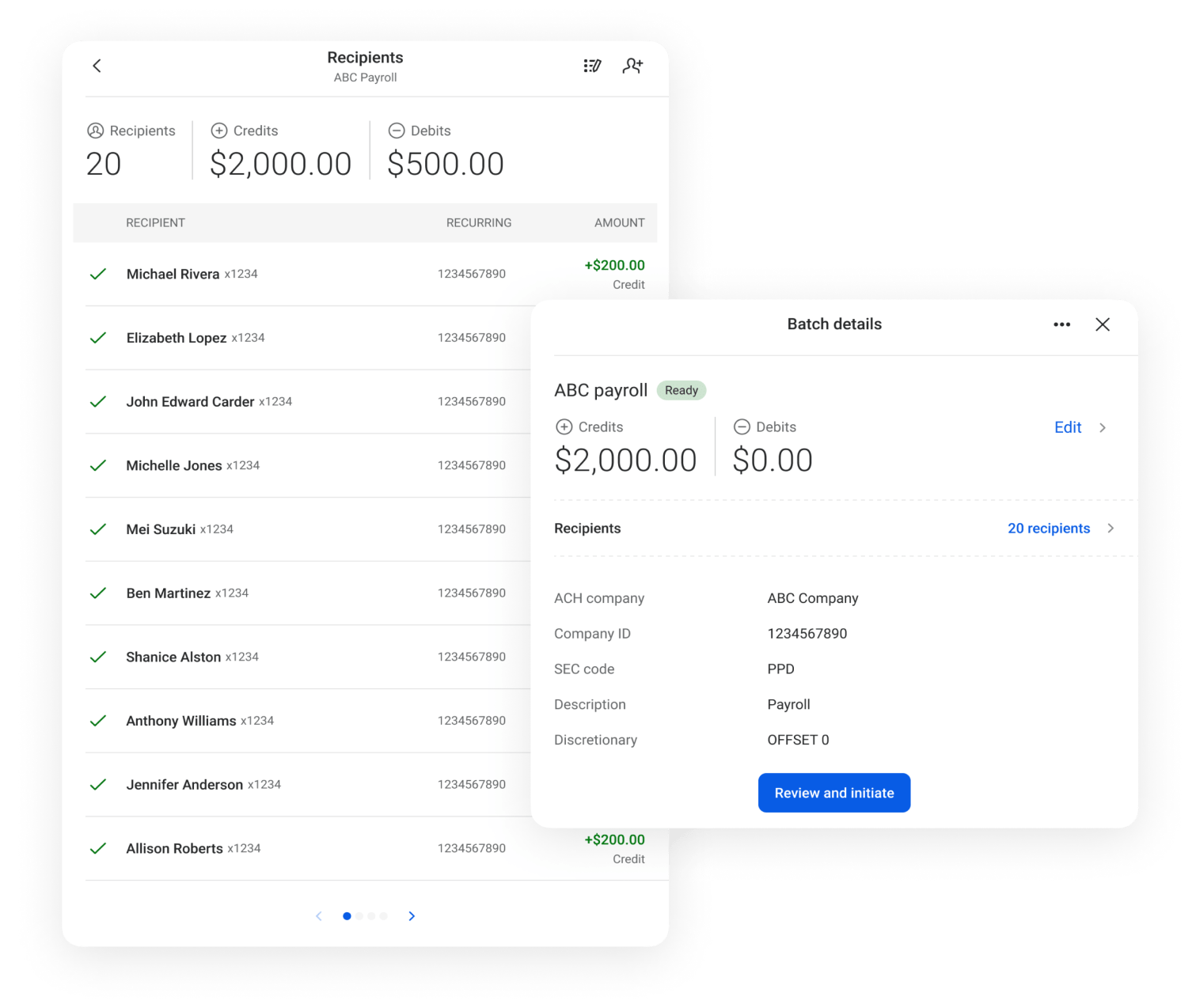Click the back arrow on Recipients screen
1196x1008 pixels.
point(97,66)
